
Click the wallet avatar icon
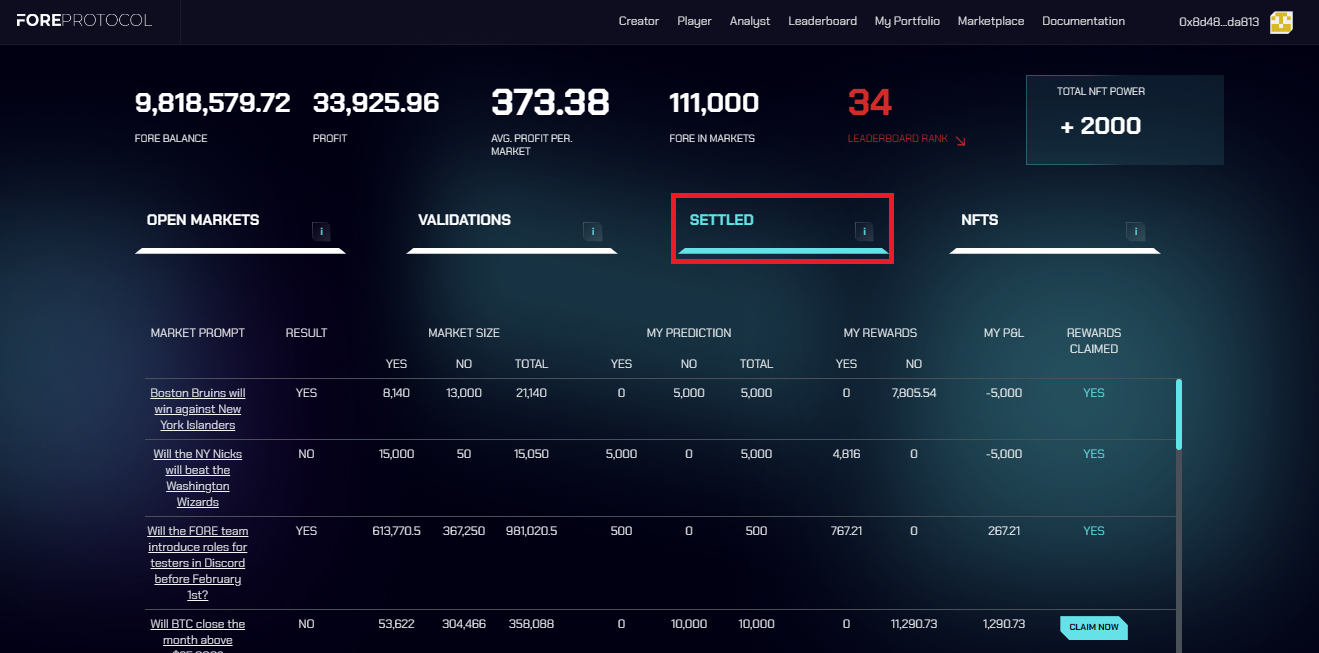tap(1281, 22)
